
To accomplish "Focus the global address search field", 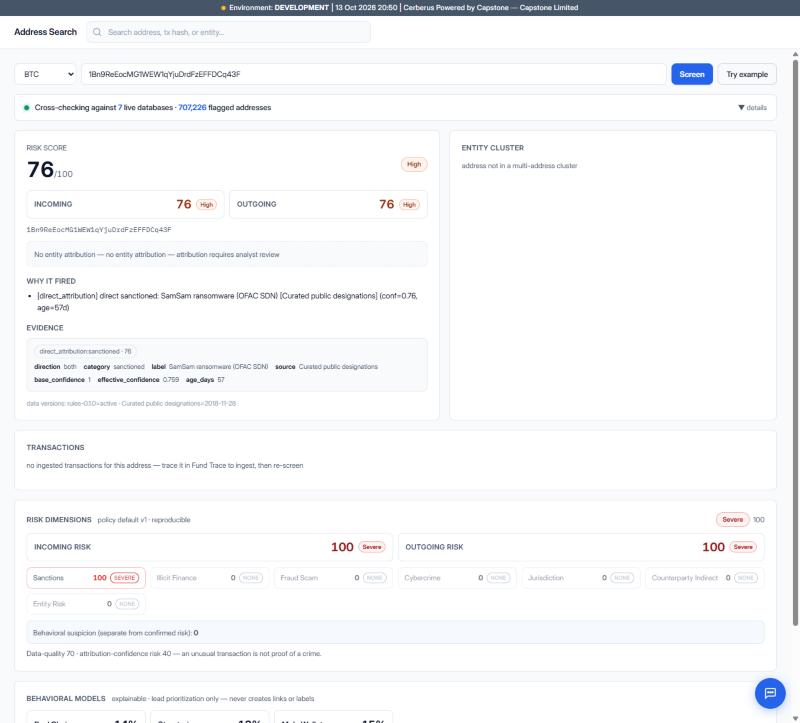I will point(229,32).
